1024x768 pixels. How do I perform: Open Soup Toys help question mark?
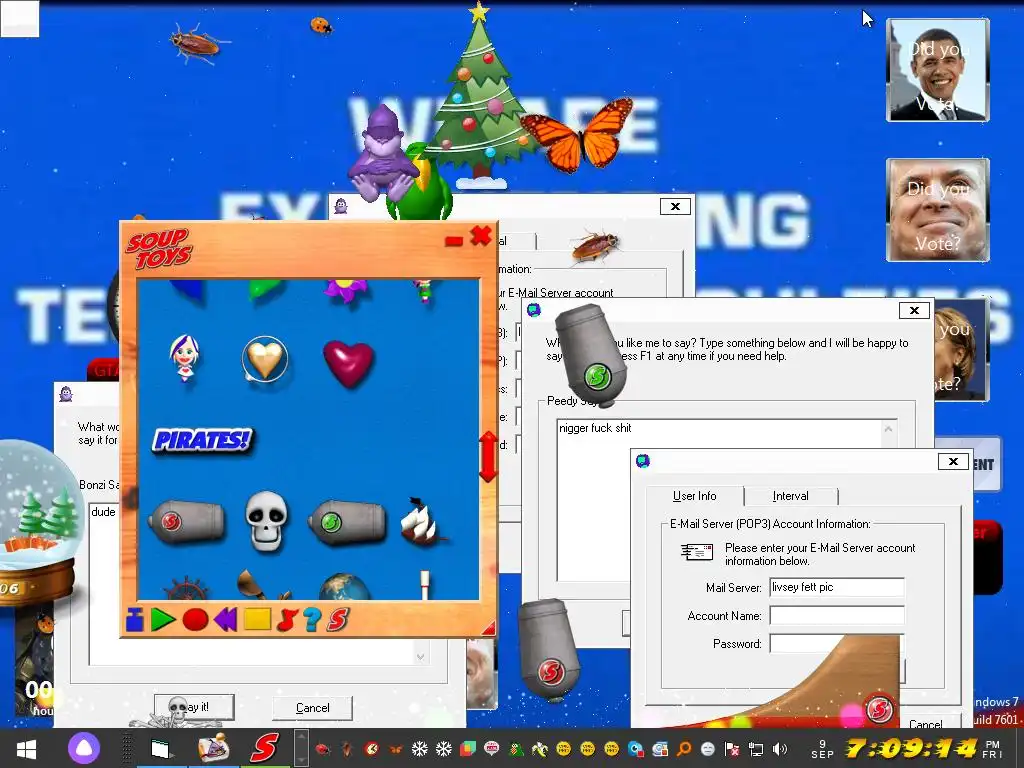coord(312,620)
